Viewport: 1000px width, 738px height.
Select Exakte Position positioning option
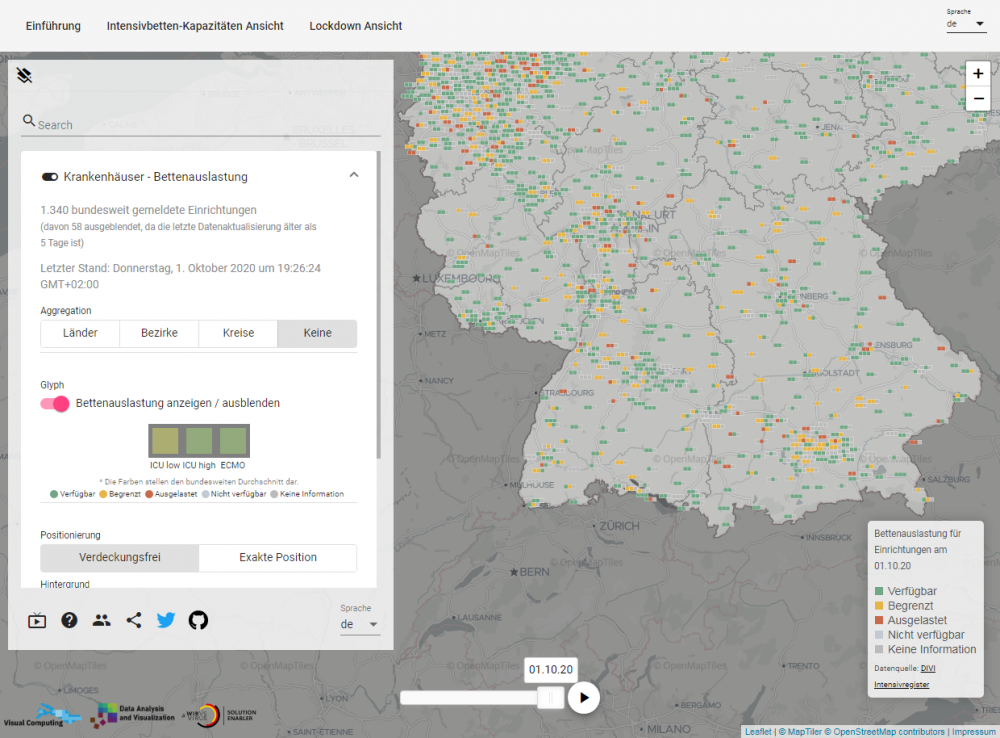click(x=278, y=557)
